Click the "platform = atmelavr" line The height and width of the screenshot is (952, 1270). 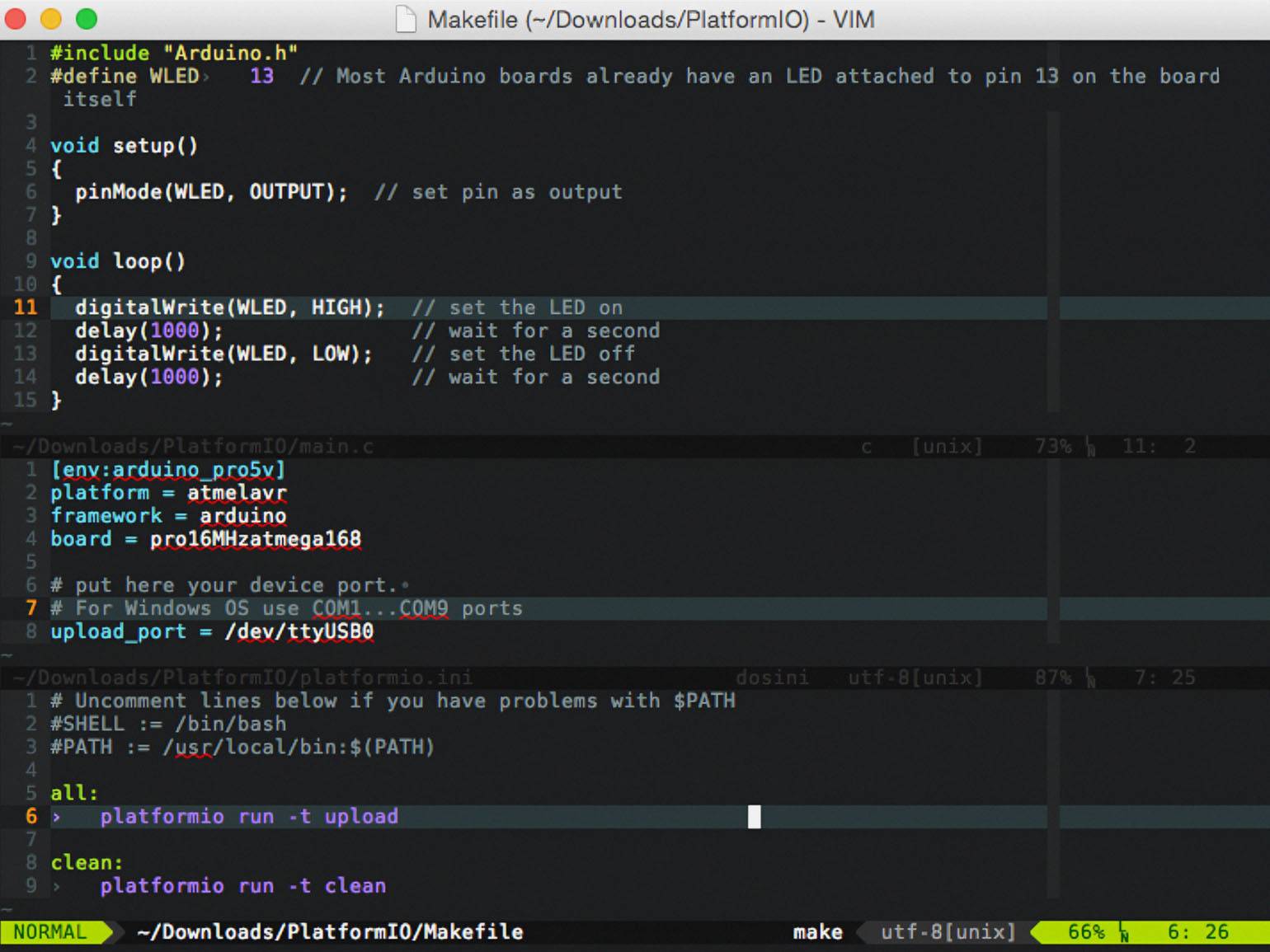click(x=168, y=493)
